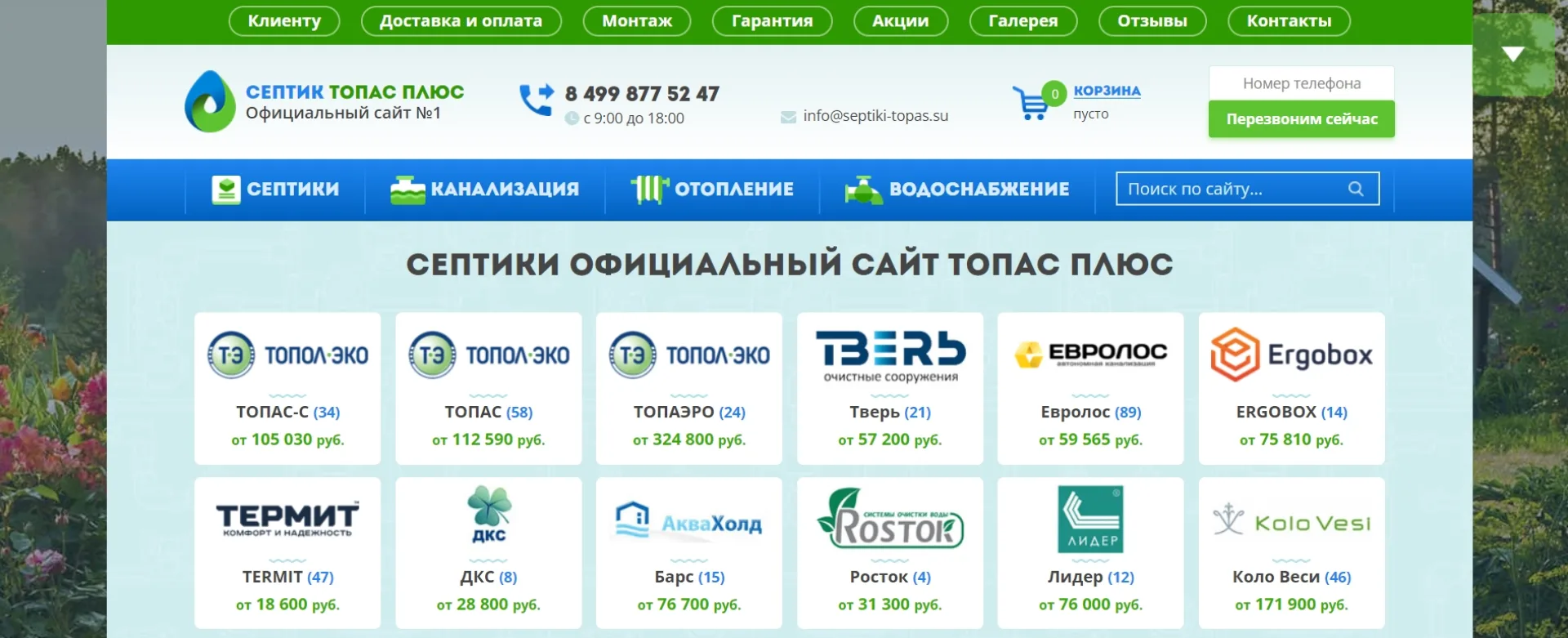The width and height of the screenshot is (1568, 638).
Task: Click the Ergobox brand logo
Action: point(1291,355)
